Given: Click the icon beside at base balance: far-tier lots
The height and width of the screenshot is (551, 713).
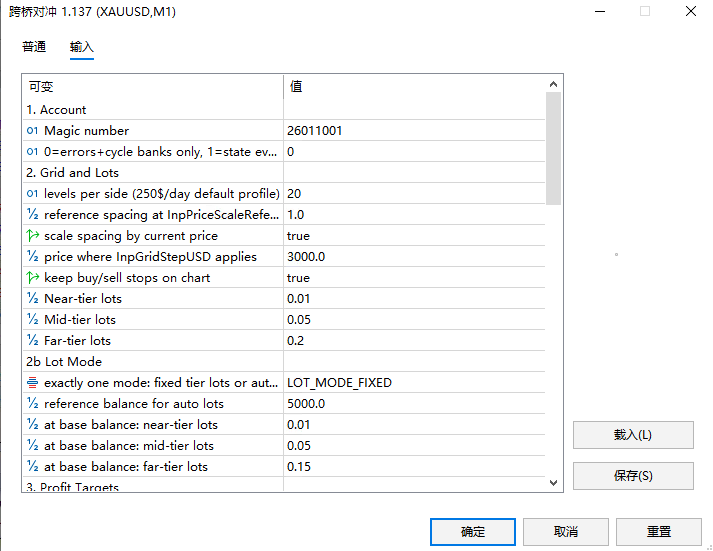Looking at the screenshot, I should tap(32, 466).
